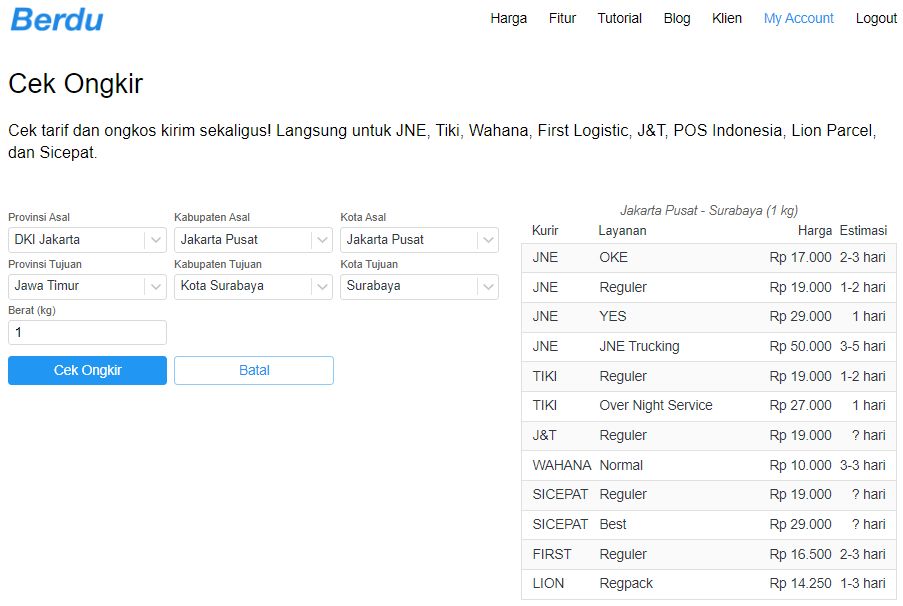This screenshot has height=606, width=903.
Task: Click the Rp 10.000 WAHANA price
Action: click(800, 465)
